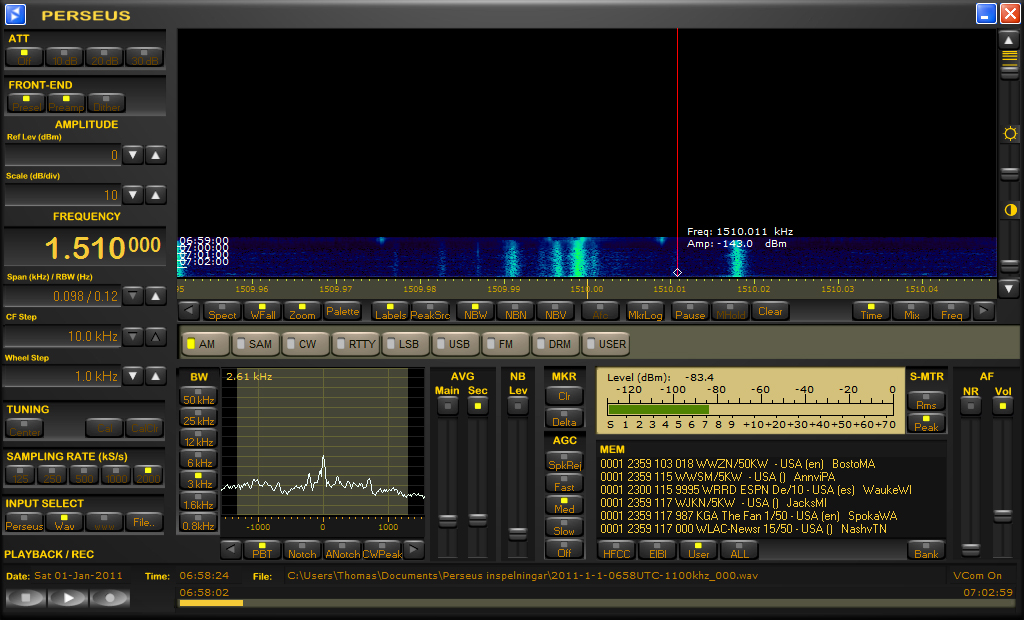Select the EIBI memory database
This screenshot has height=620, width=1024.
tap(658, 550)
